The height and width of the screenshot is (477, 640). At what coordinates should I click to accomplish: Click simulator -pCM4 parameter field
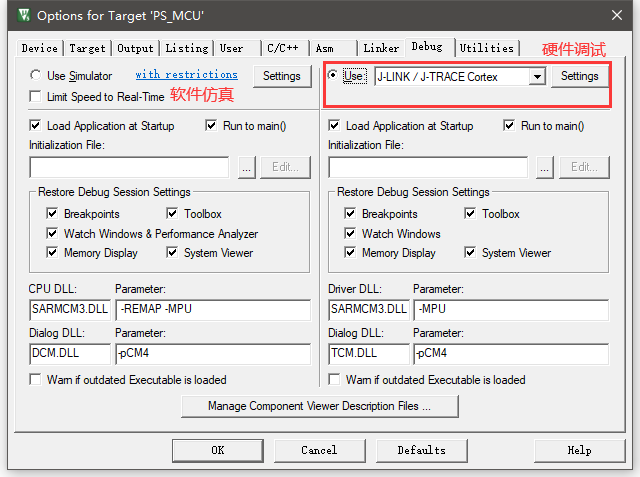(x=213, y=353)
